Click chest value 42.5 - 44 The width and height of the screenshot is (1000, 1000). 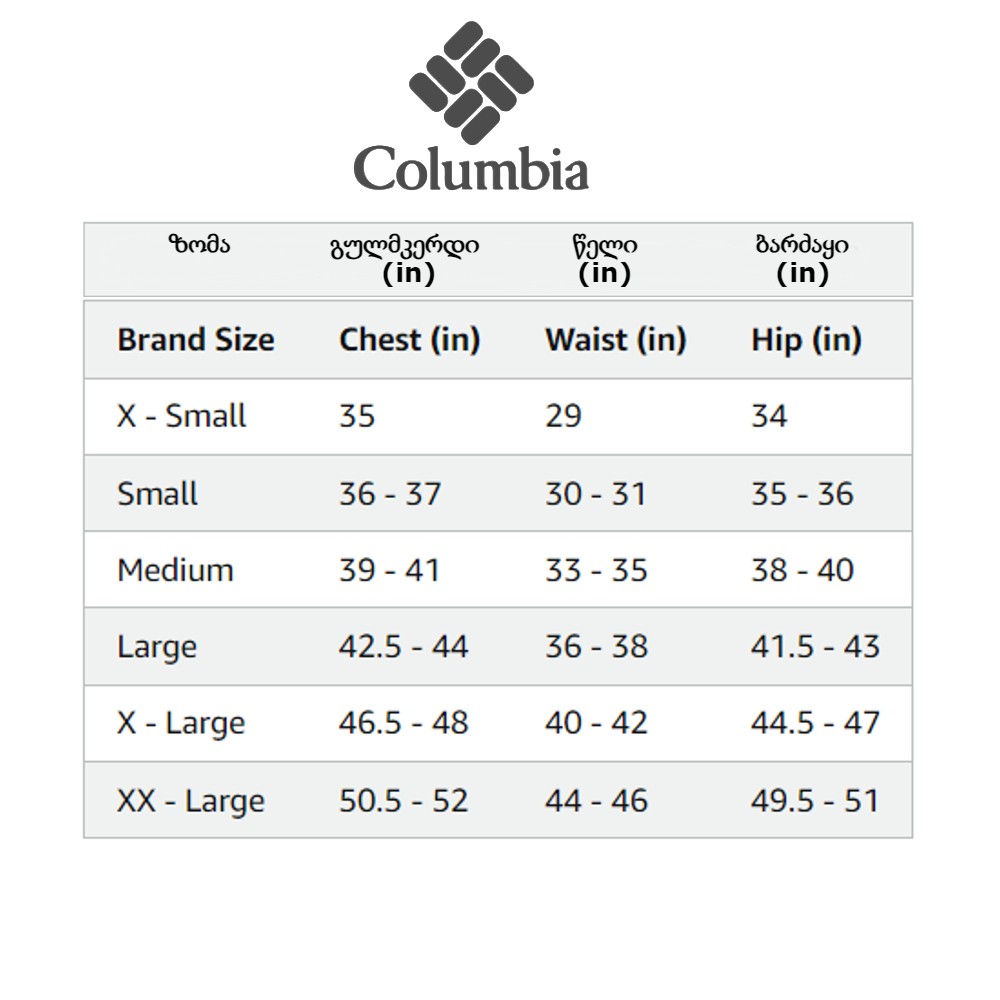click(x=403, y=647)
